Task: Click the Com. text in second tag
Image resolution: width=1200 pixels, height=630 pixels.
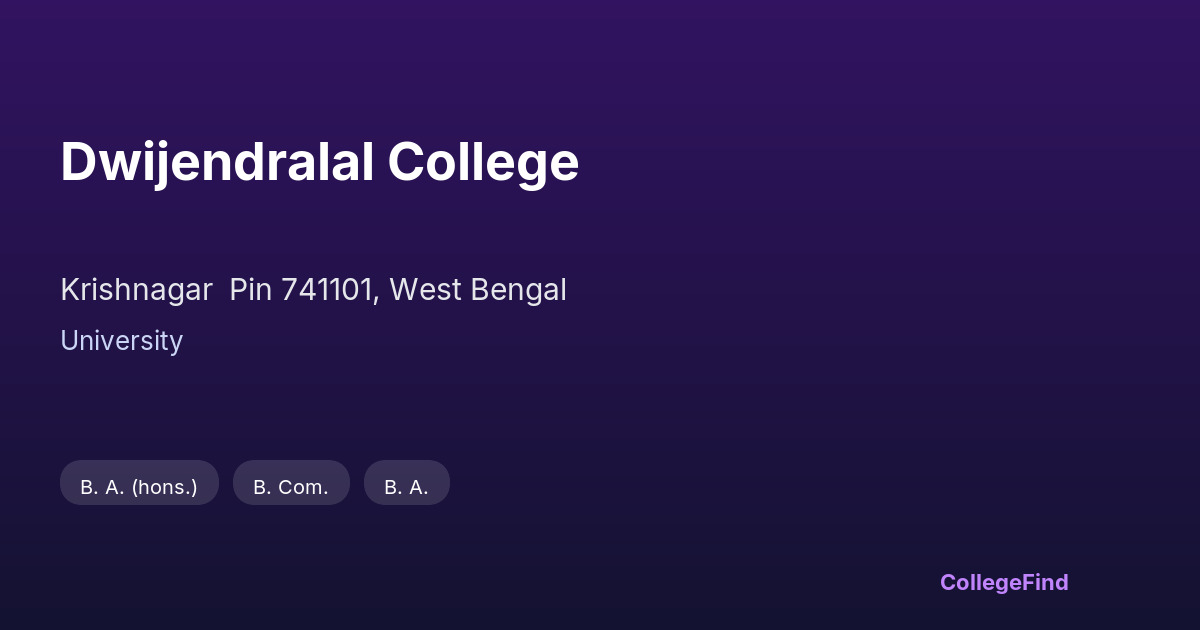Action: (304, 488)
